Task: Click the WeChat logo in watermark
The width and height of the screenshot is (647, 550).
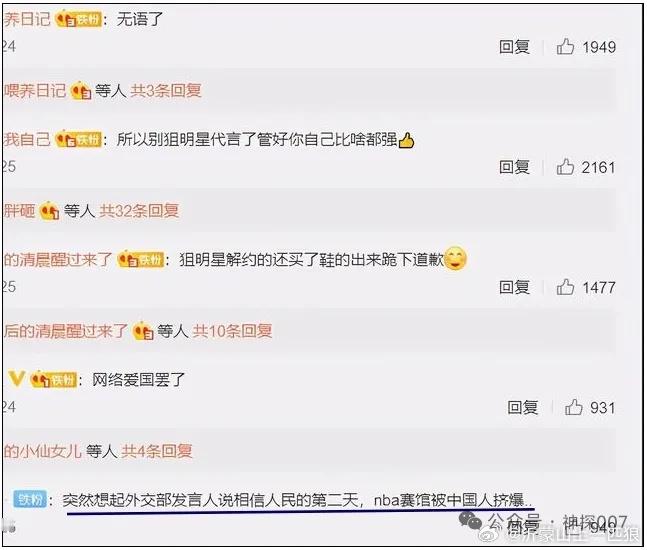Action: pos(470,520)
